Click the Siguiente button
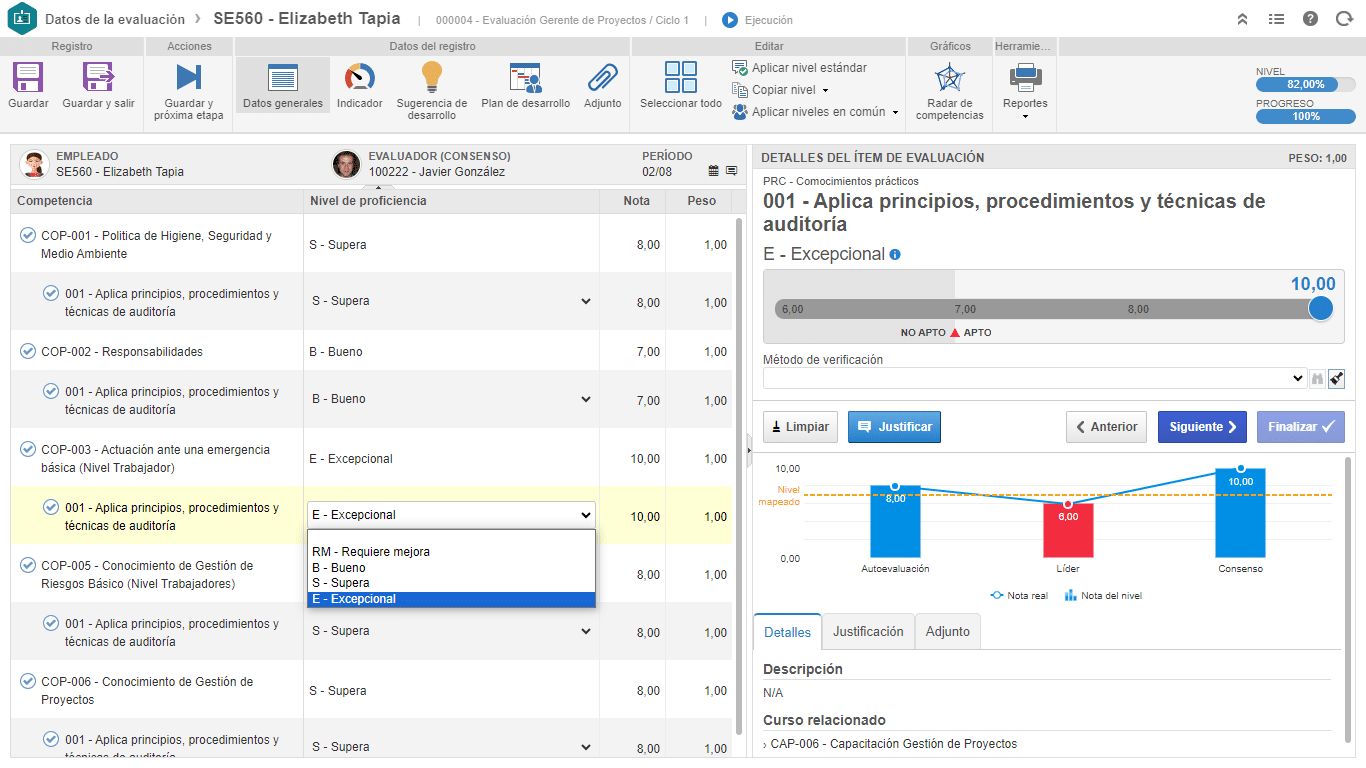The width and height of the screenshot is (1366, 768). (1202, 427)
